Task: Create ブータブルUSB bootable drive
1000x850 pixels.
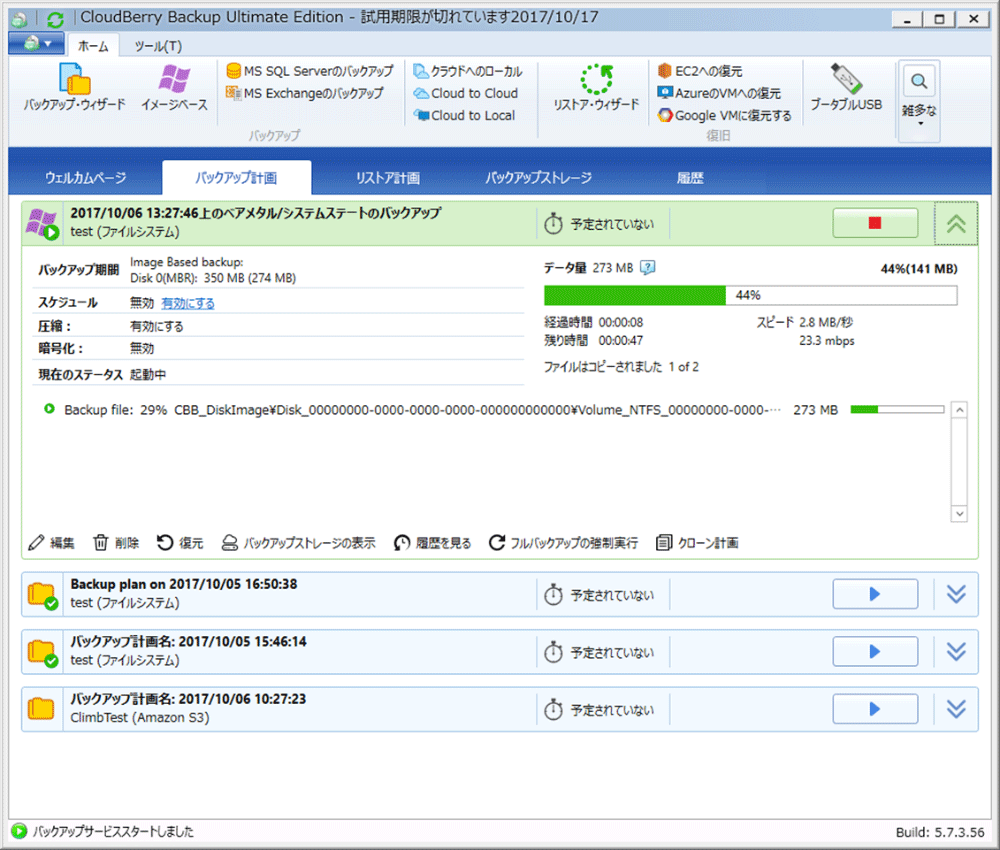Action: click(x=846, y=87)
